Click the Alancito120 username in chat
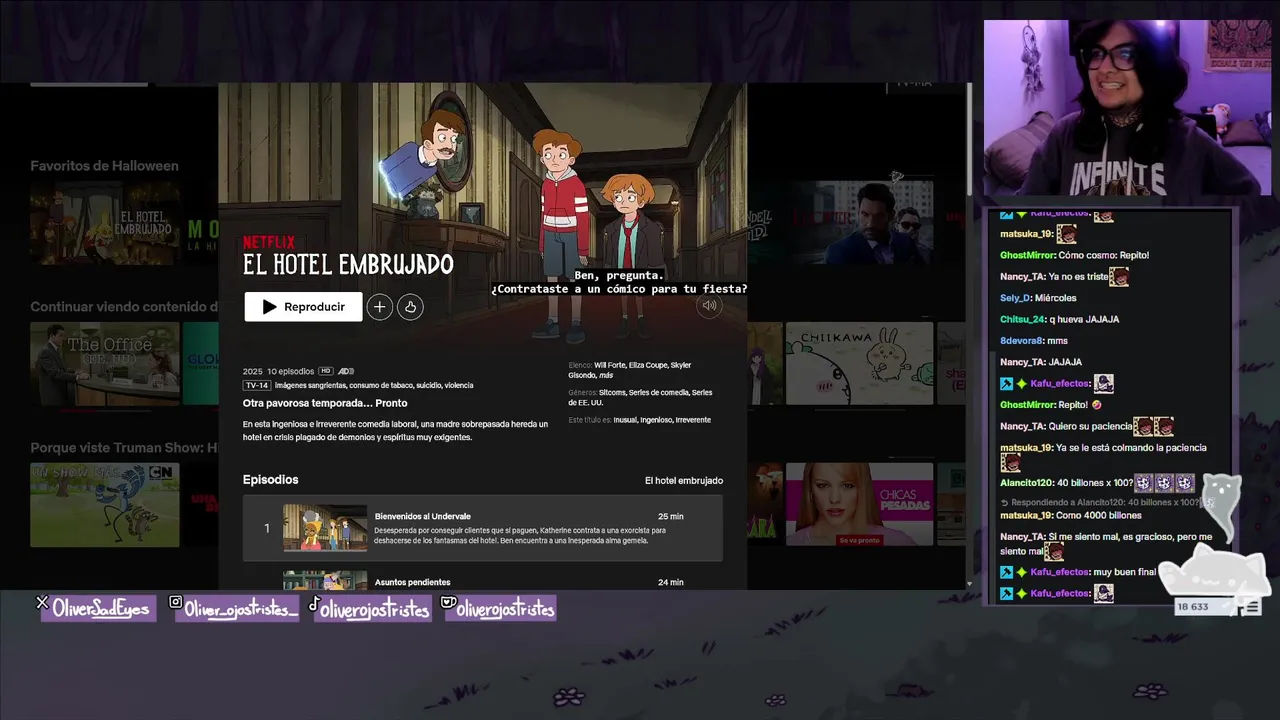Screen dimensions: 1280x720 point(1026,483)
